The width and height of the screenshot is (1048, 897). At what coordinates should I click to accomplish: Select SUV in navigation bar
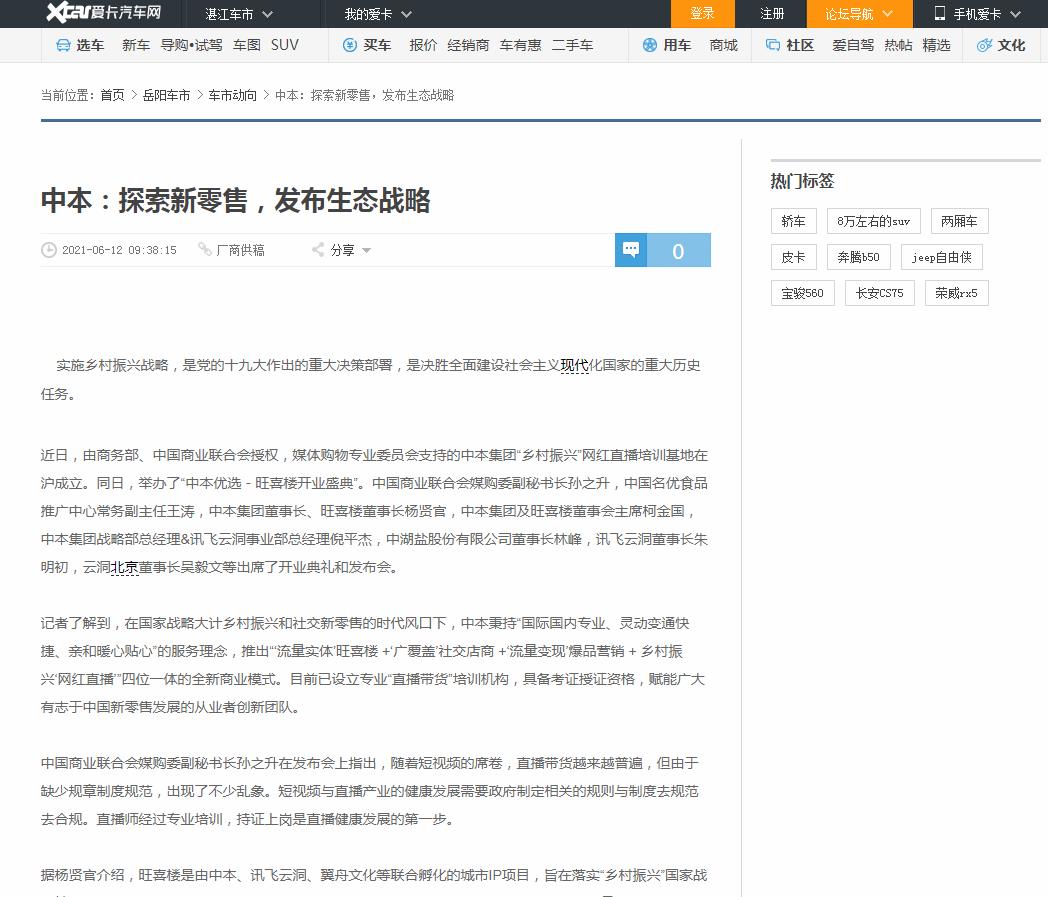285,45
